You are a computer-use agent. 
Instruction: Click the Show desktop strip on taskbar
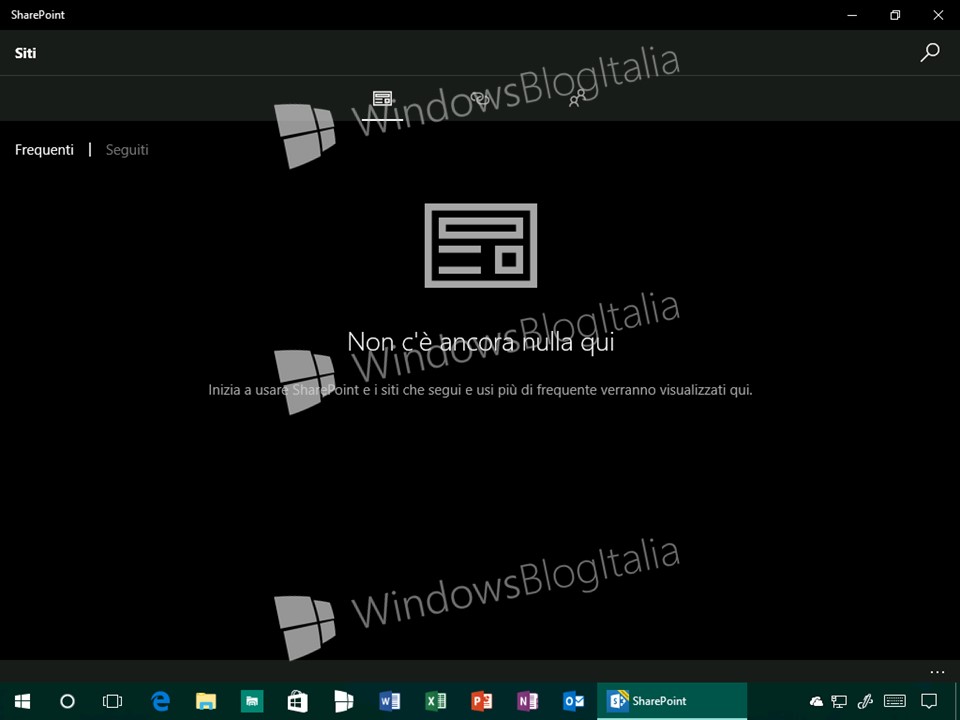956,702
